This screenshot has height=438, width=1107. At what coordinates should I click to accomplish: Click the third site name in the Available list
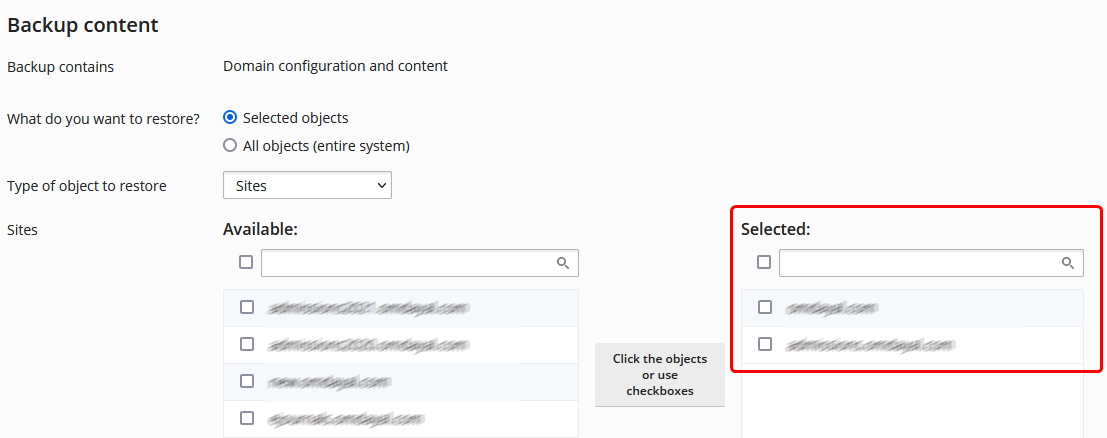(328, 382)
